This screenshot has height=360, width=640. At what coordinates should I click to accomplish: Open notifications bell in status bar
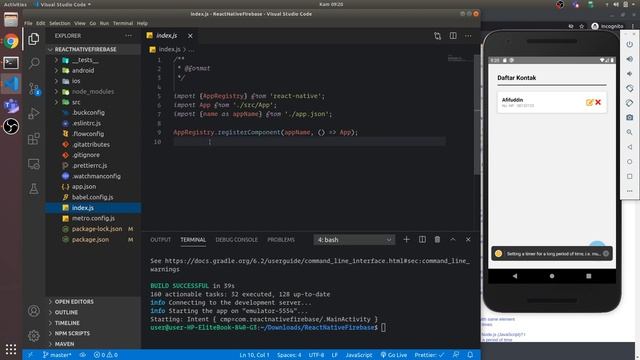(470, 355)
